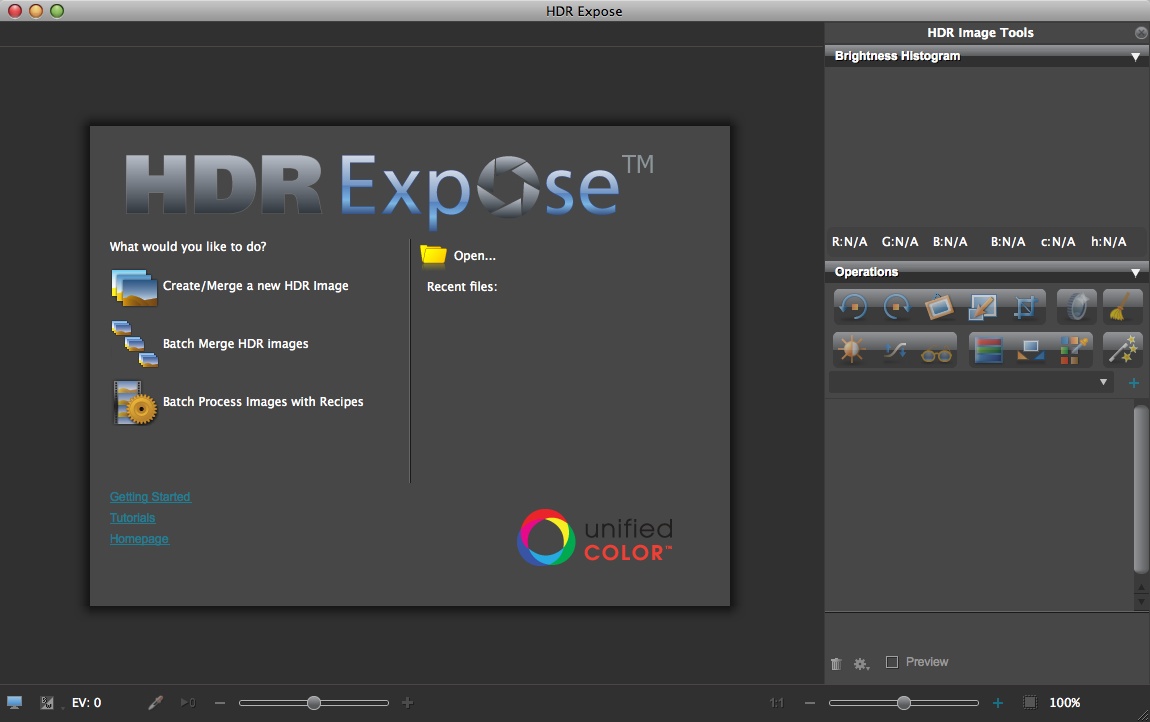
Task: Click the Recent files: label
Action: coord(462,286)
